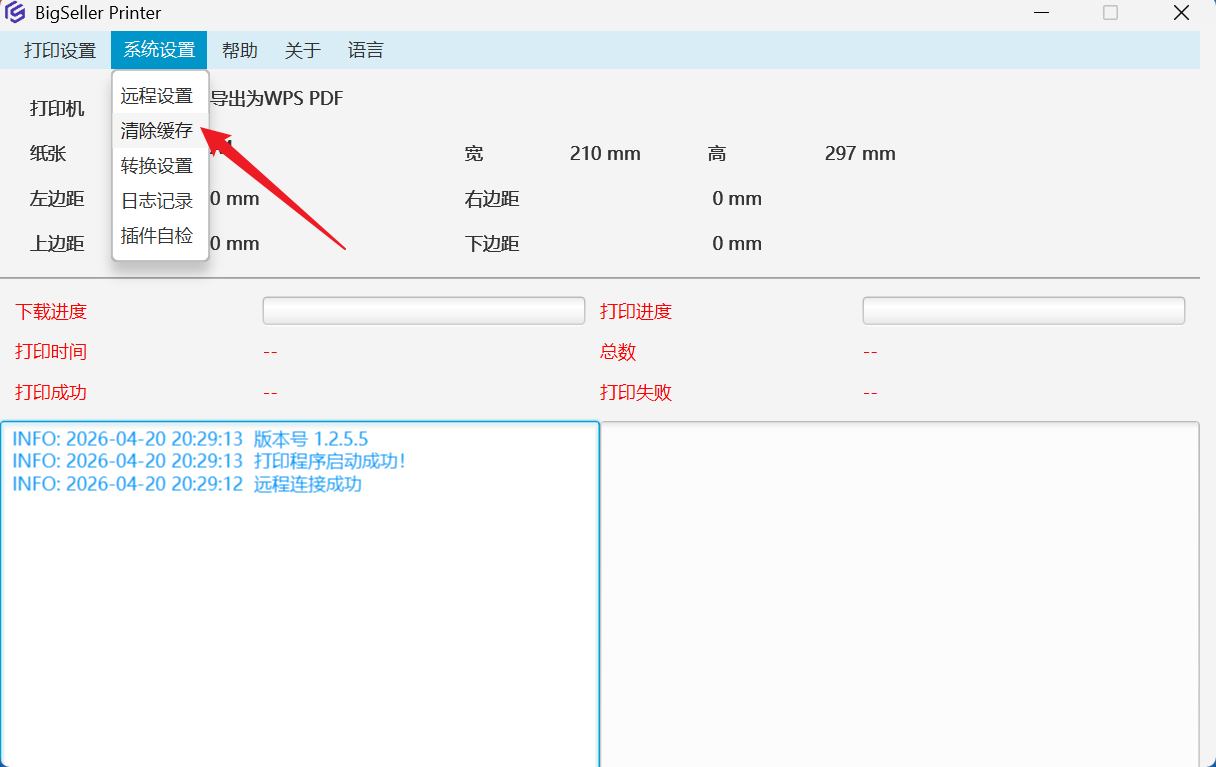Click the height value 297 mm

tap(860, 154)
